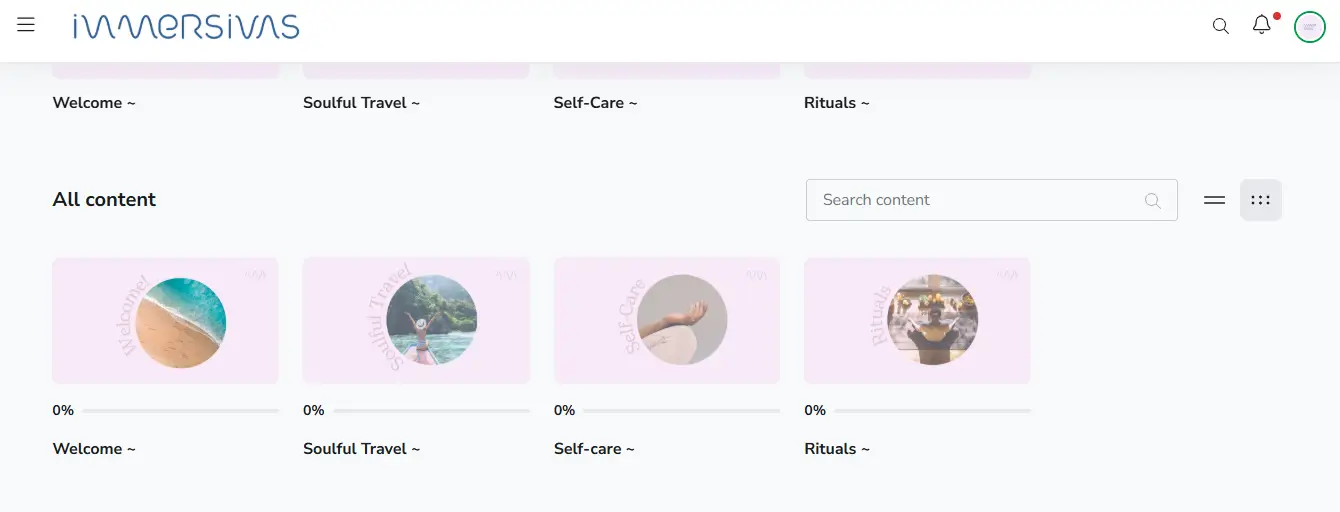Open the user profile avatar
1340x512 pixels.
pos(1309,27)
